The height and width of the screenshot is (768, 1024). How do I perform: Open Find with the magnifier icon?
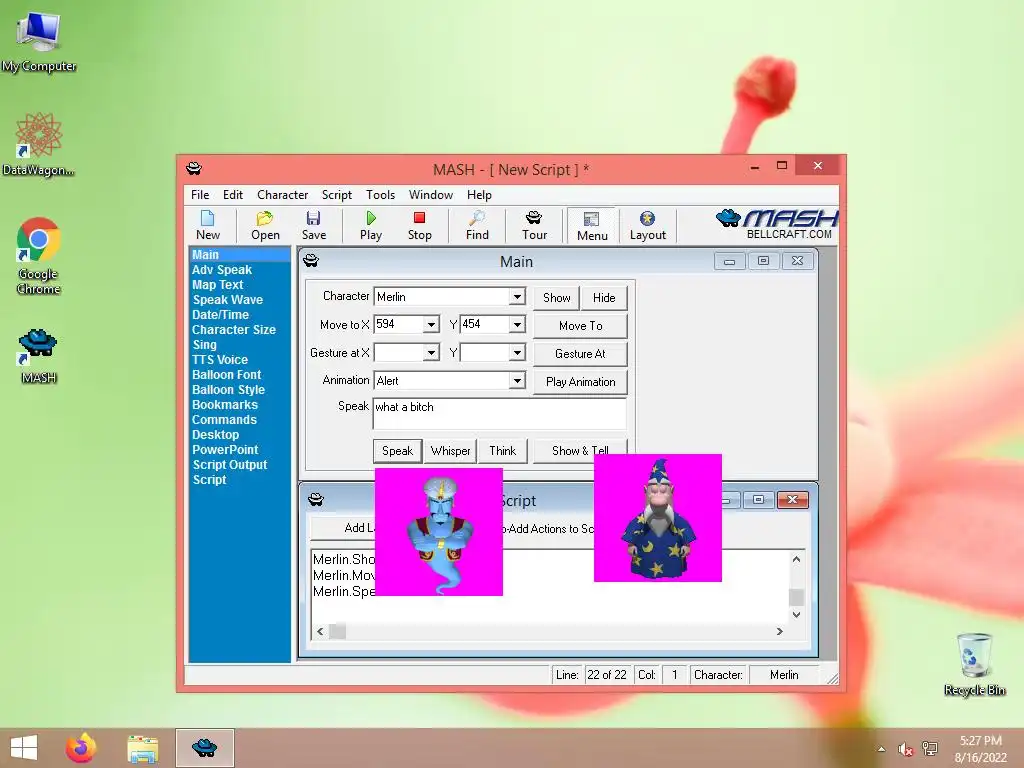coord(477,225)
